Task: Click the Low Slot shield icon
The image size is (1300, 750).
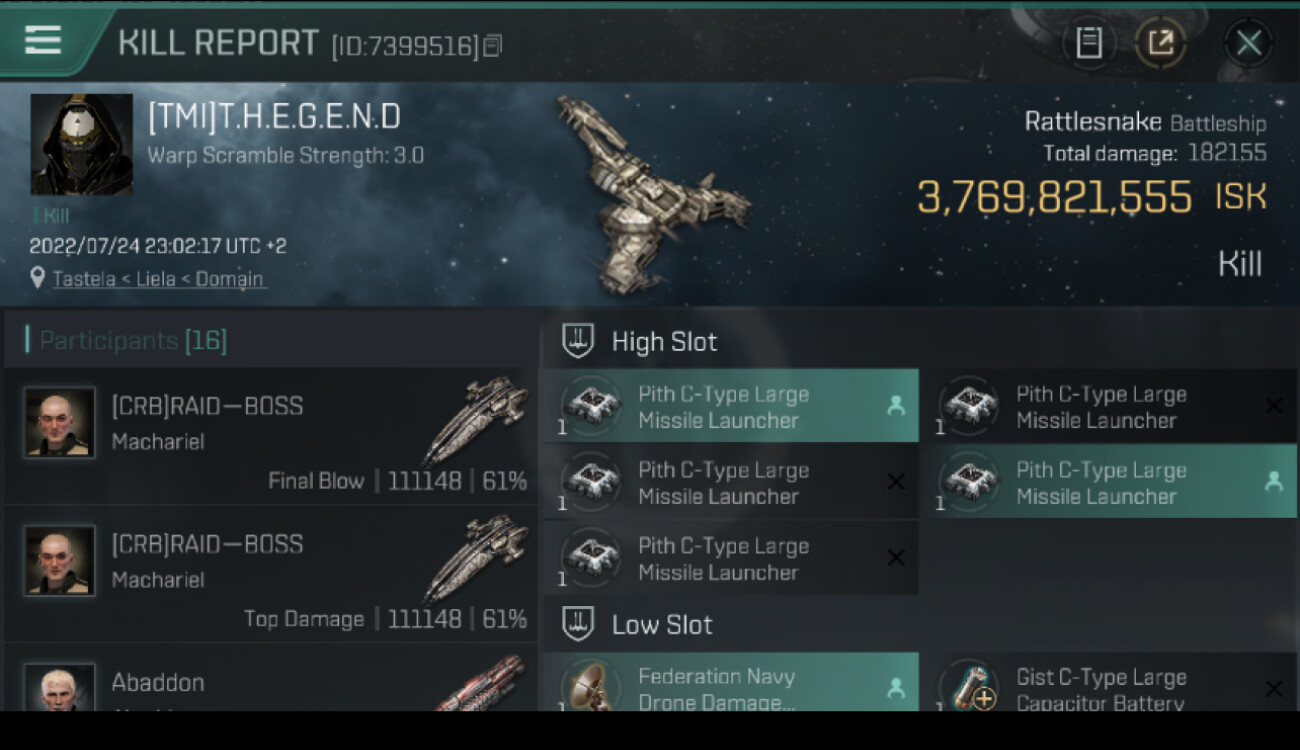Action: click(578, 624)
